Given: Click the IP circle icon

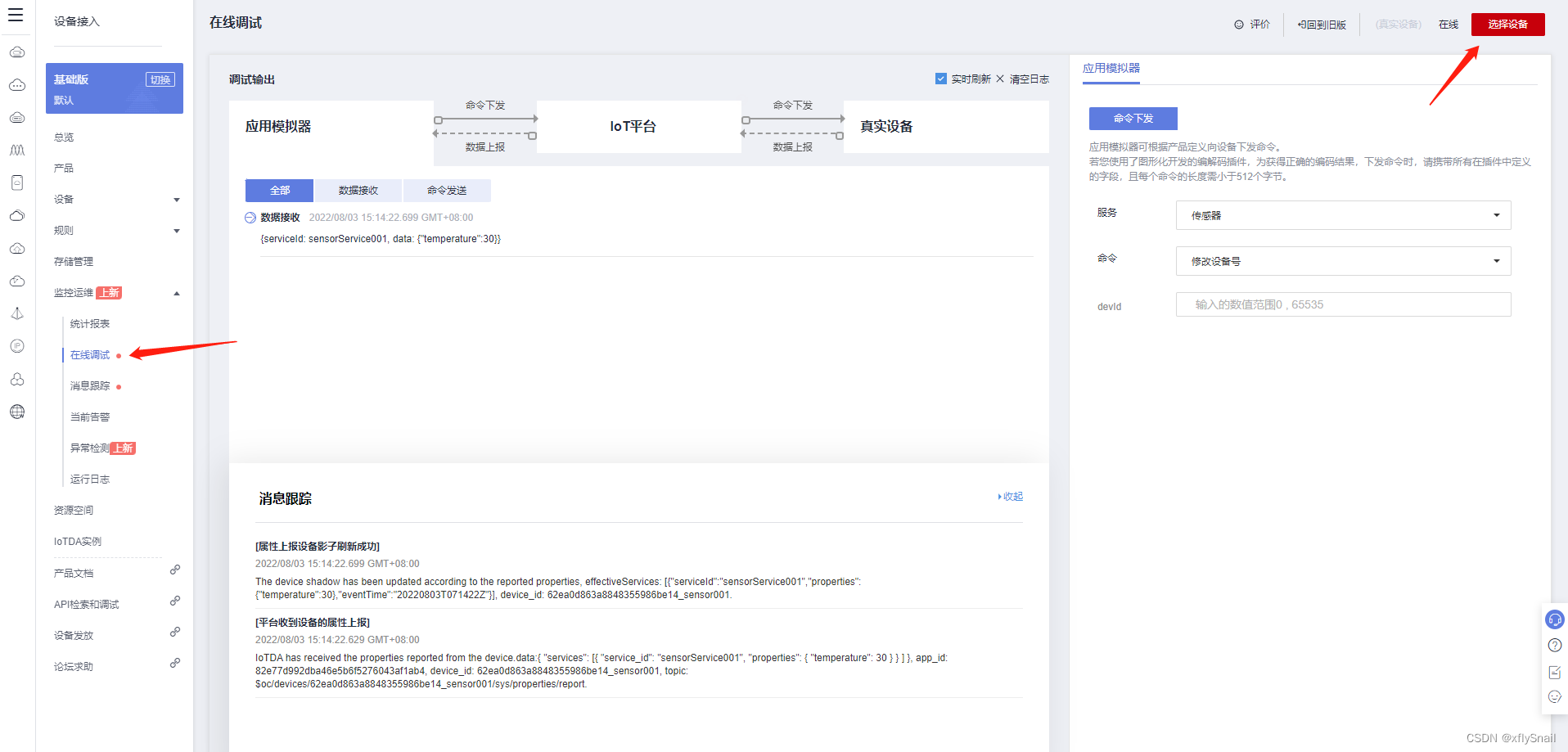Looking at the screenshot, I should point(17,346).
